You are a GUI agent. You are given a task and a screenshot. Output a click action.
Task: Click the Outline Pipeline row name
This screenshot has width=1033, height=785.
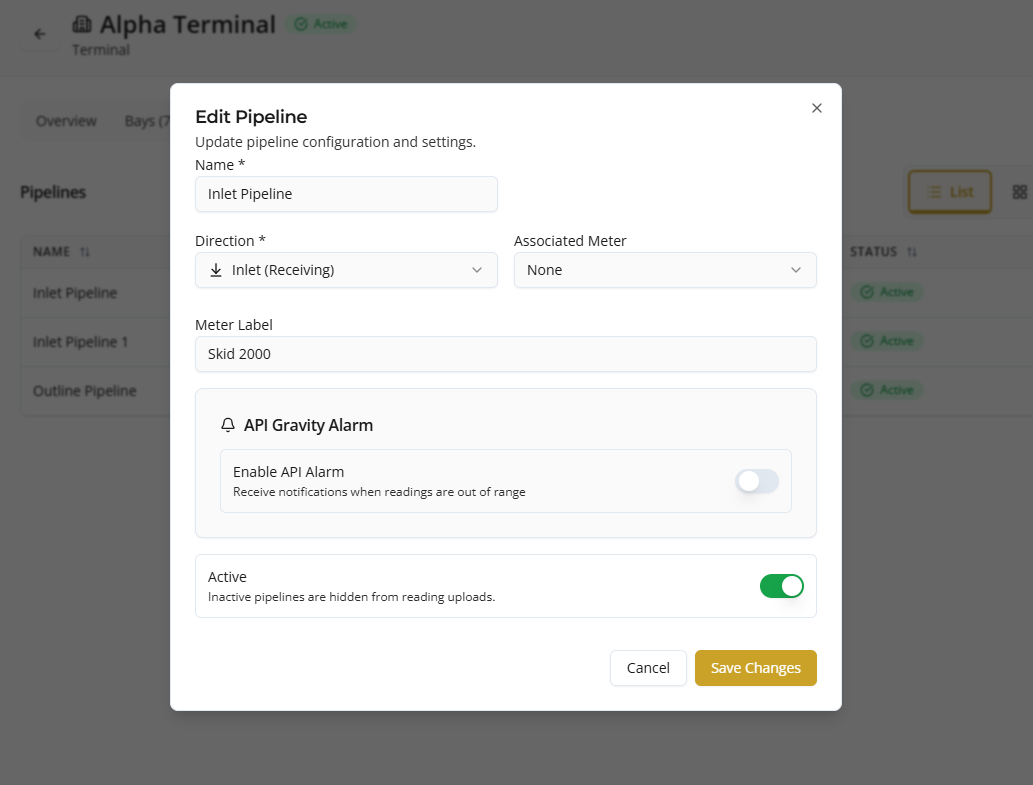click(84, 391)
